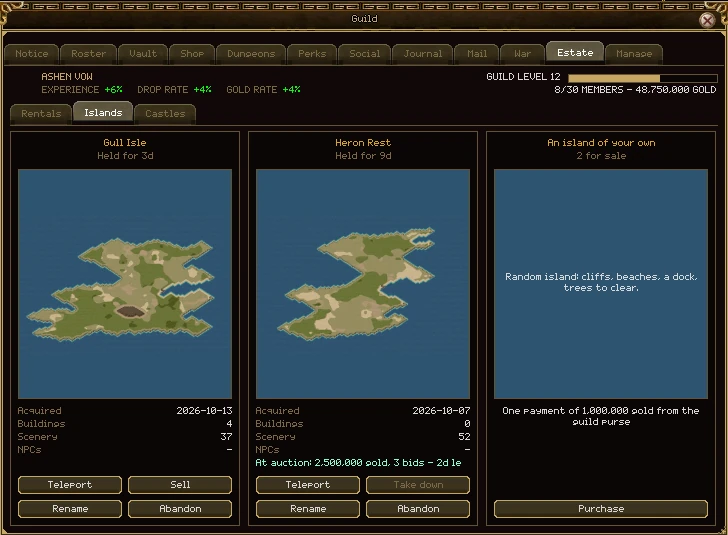This screenshot has width=728, height=535.
Task: Click Heron Rest Scenery value 52
Action: pos(464,437)
